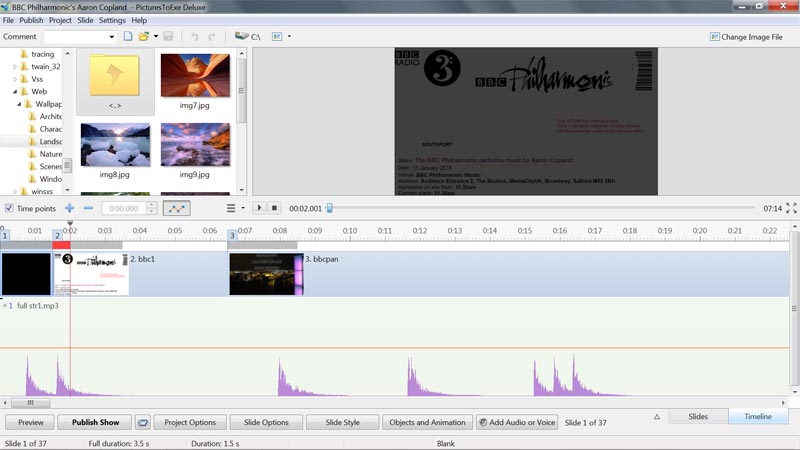The image size is (800, 450).
Task: Open dropdown arrow next to open folder icon
Action: click(156, 36)
